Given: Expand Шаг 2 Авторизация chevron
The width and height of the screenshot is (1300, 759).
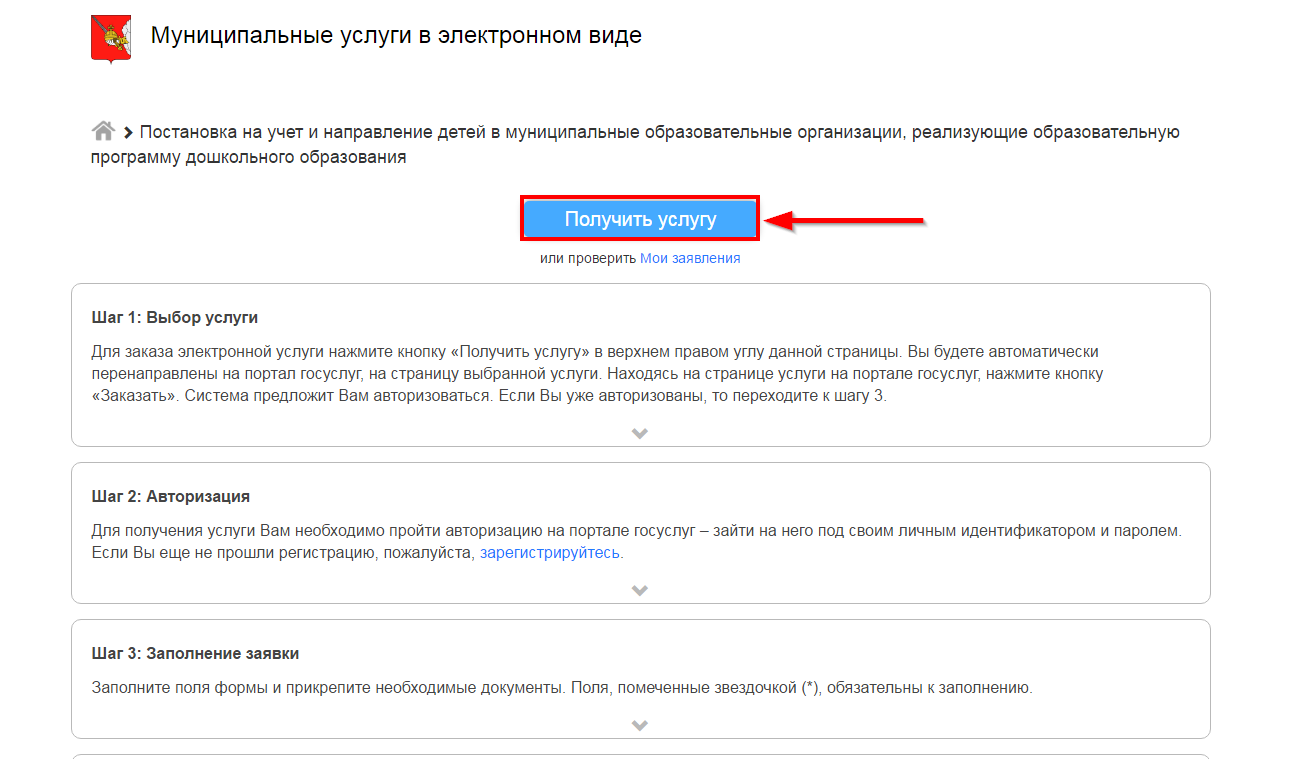Looking at the screenshot, I should click(640, 590).
